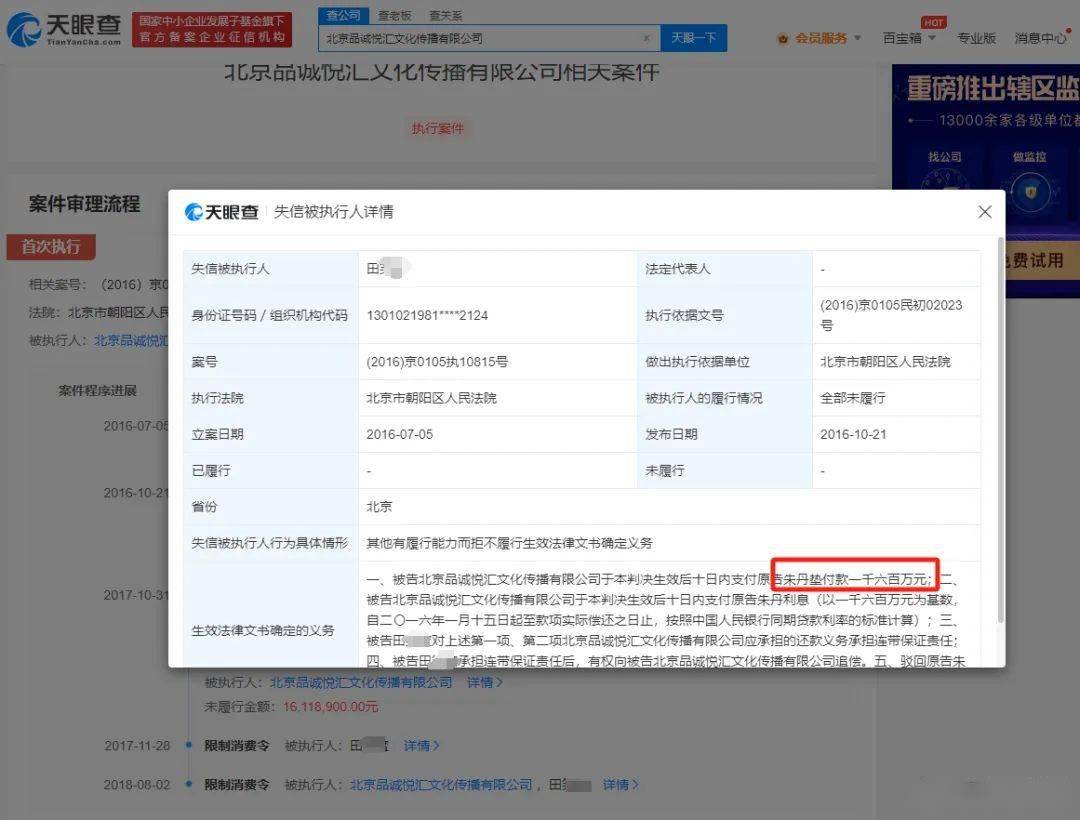Click the Tianyancha logo in header
The width and height of the screenshot is (1080, 820).
pos(65,30)
